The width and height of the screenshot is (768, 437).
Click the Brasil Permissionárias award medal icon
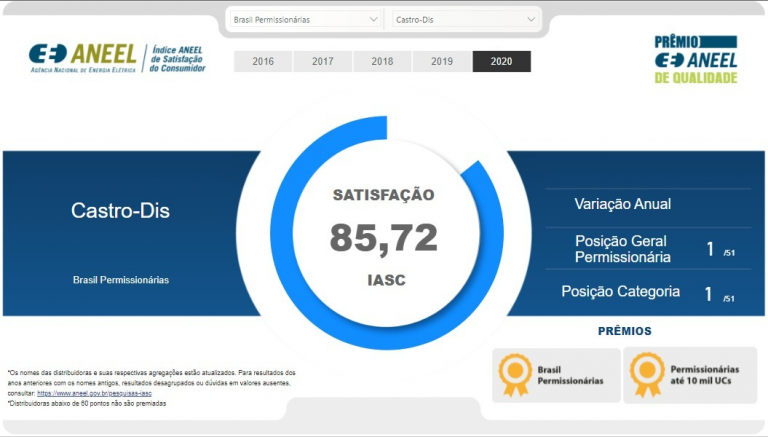(515, 375)
